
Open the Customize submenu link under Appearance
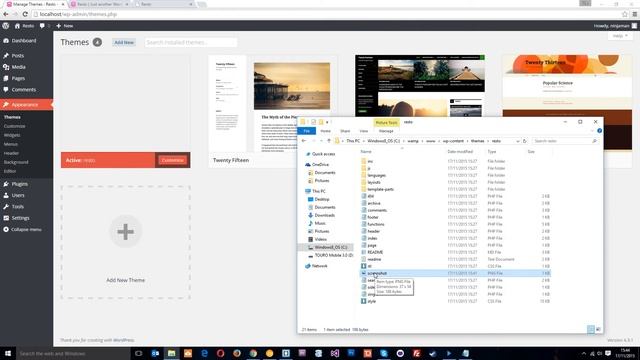15,126
